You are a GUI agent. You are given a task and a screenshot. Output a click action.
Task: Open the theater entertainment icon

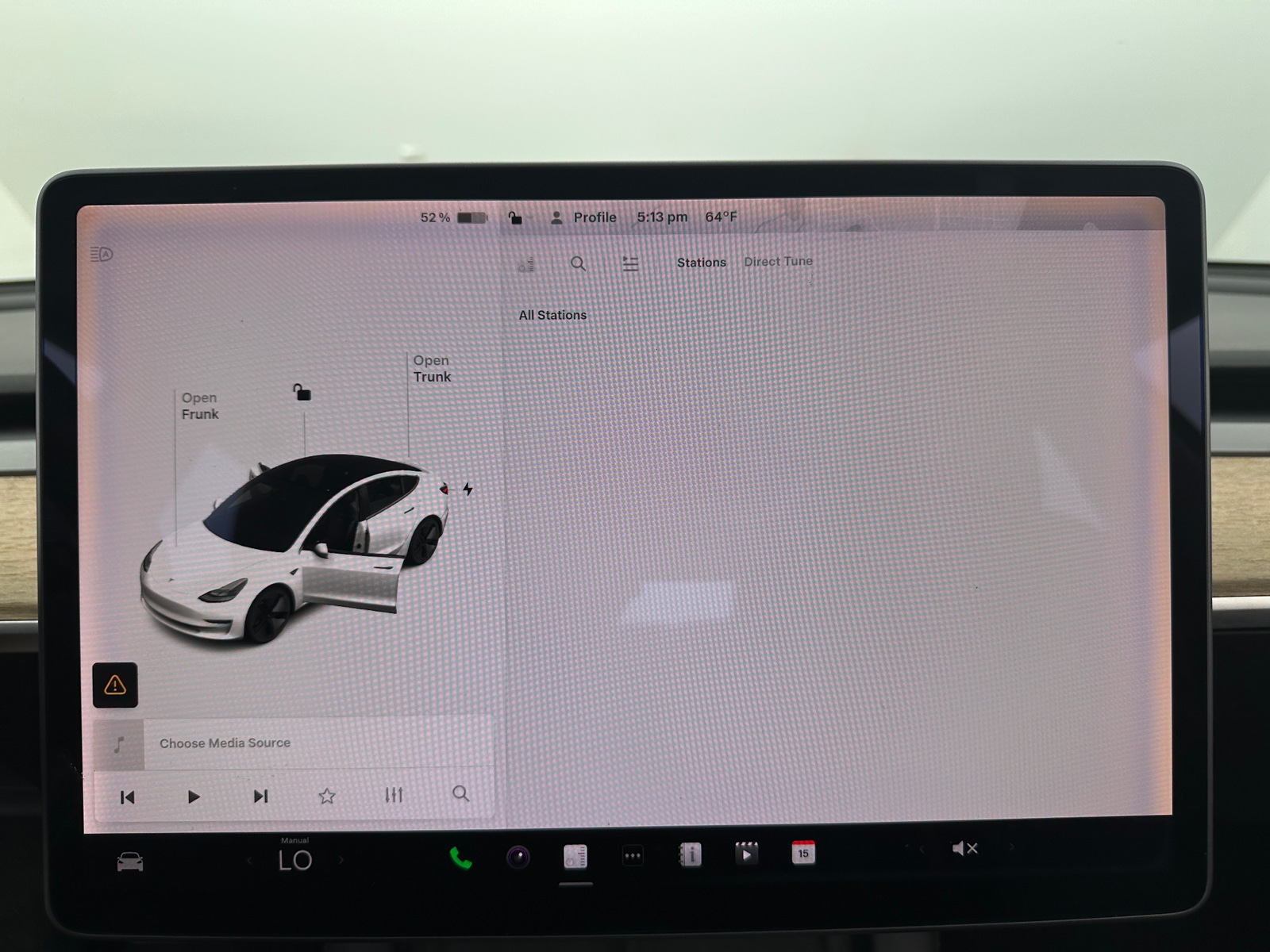(746, 855)
